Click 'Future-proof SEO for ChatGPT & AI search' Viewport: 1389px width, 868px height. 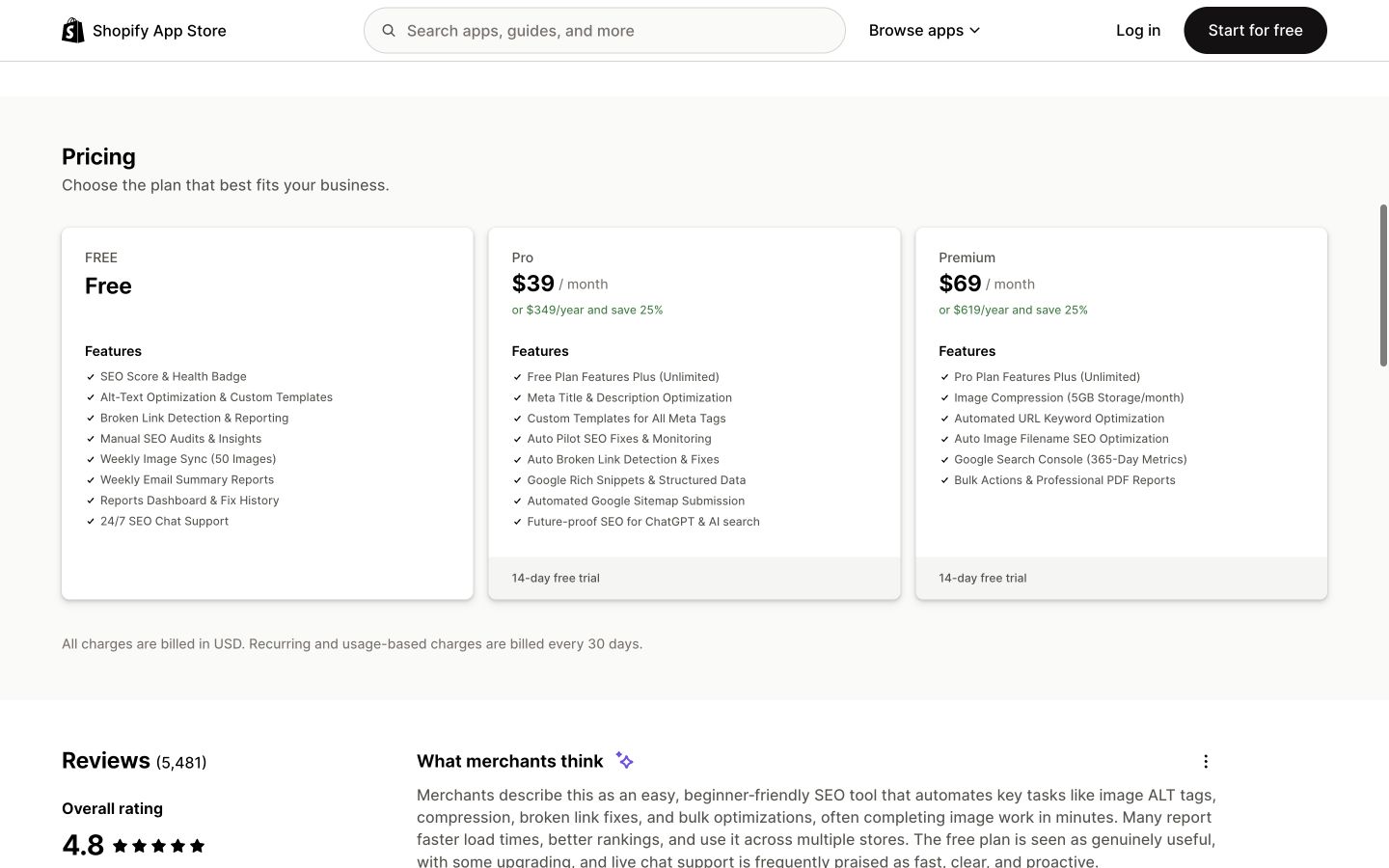click(643, 522)
